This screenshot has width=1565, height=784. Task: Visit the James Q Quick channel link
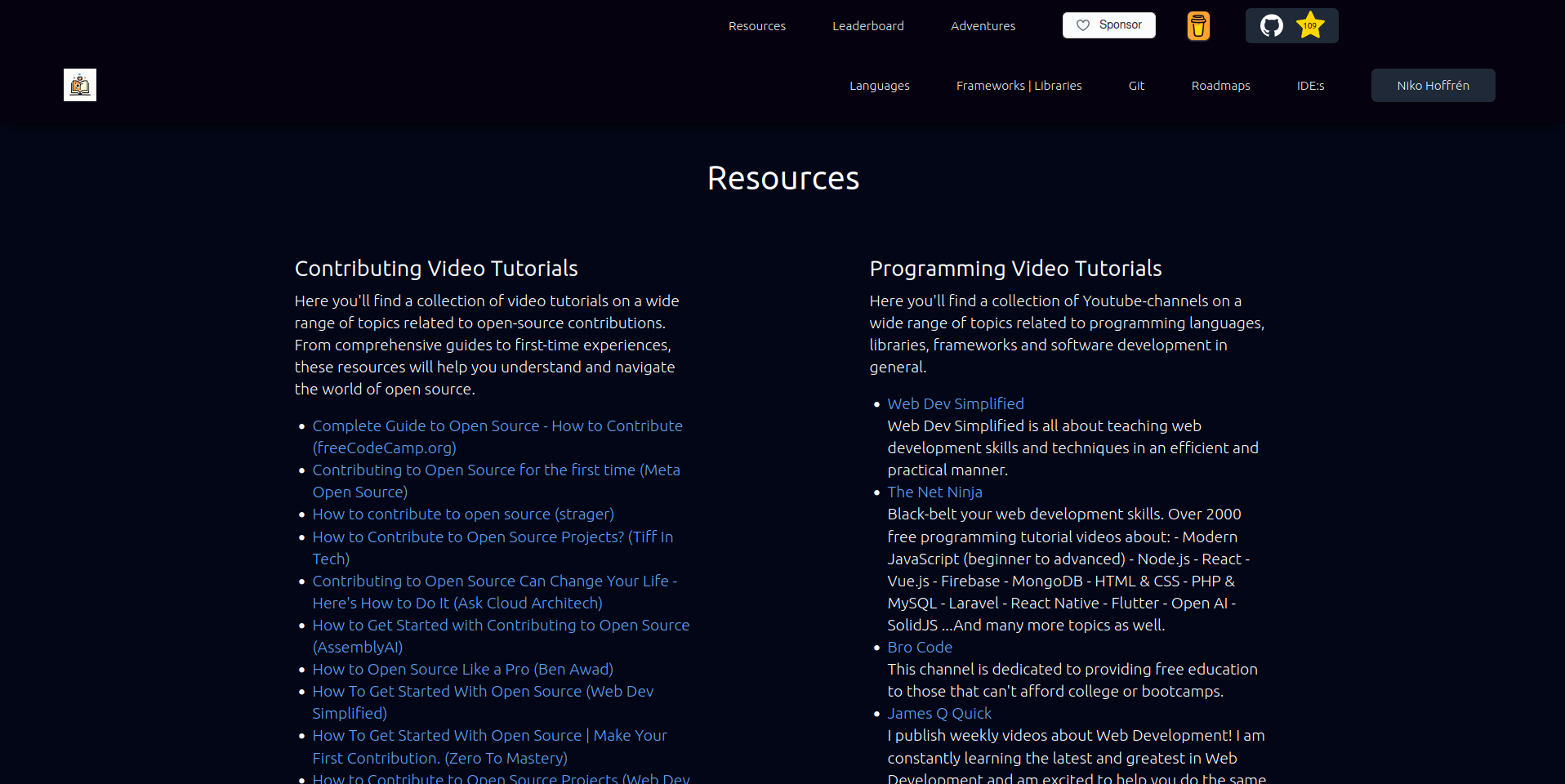(939, 714)
